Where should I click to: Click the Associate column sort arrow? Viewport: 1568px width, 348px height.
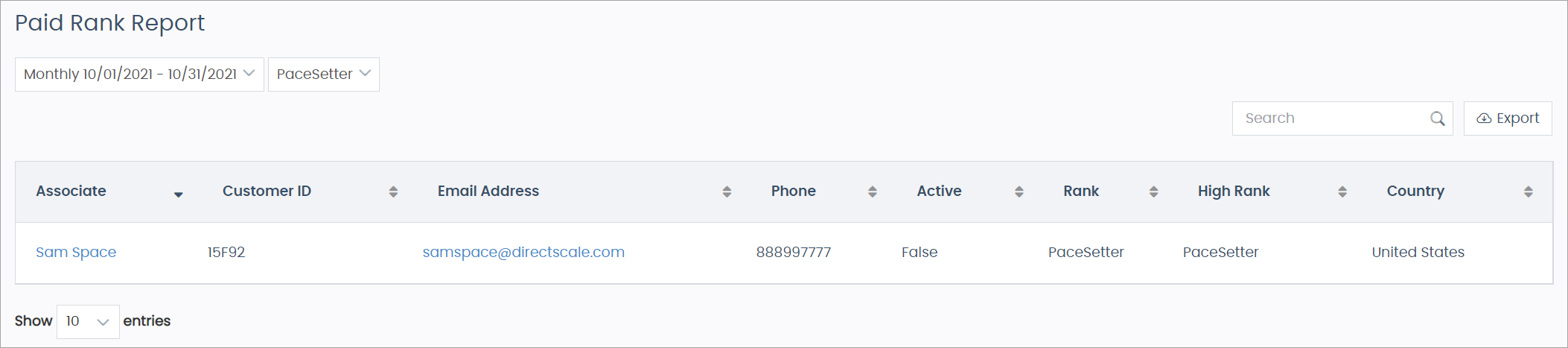(178, 194)
